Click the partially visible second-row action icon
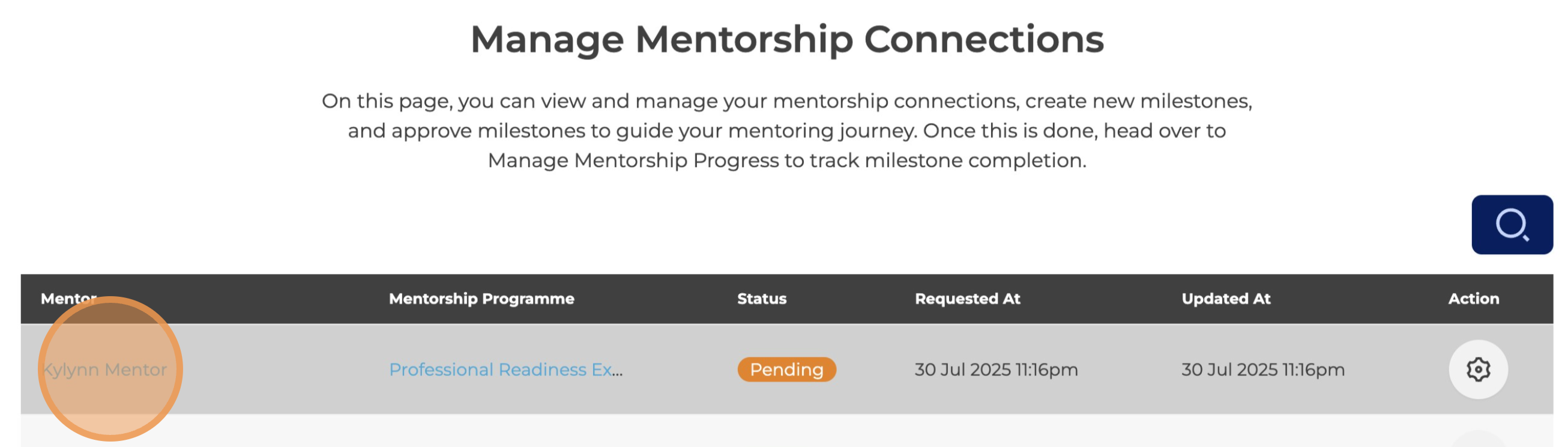This screenshot has height=447, width=1568. [x=1477, y=440]
